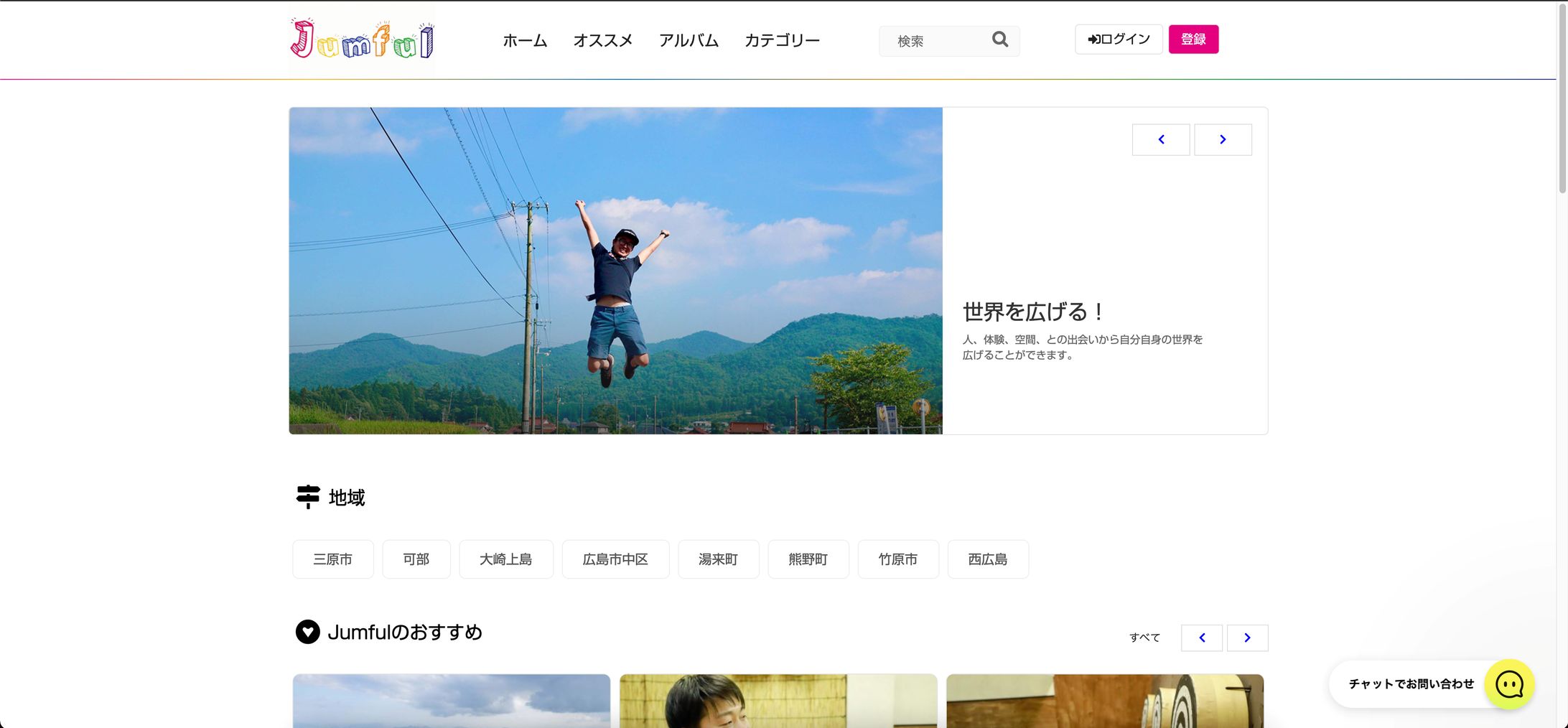Open the chat smiley face icon

pyautogui.click(x=1509, y=684)
